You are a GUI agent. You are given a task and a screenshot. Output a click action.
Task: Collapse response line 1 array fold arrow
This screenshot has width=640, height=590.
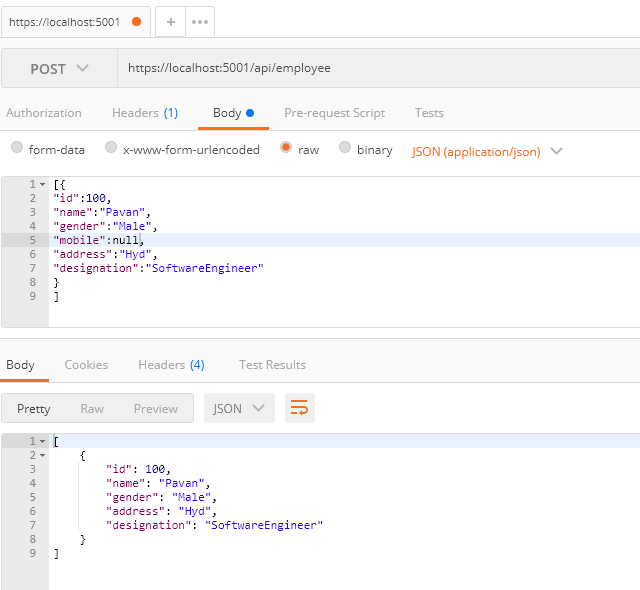click(x=42, y=441)
